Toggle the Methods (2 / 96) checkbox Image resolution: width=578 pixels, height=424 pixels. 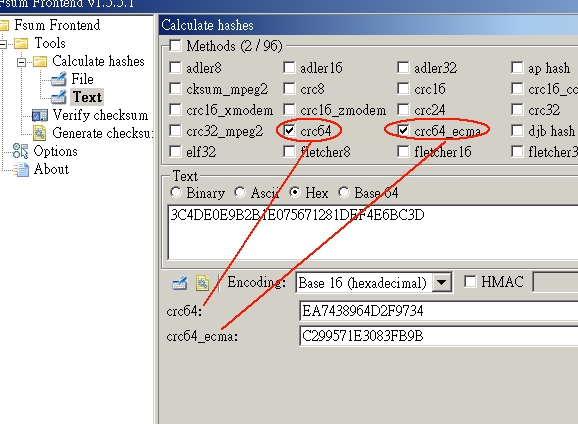[175, 46]
